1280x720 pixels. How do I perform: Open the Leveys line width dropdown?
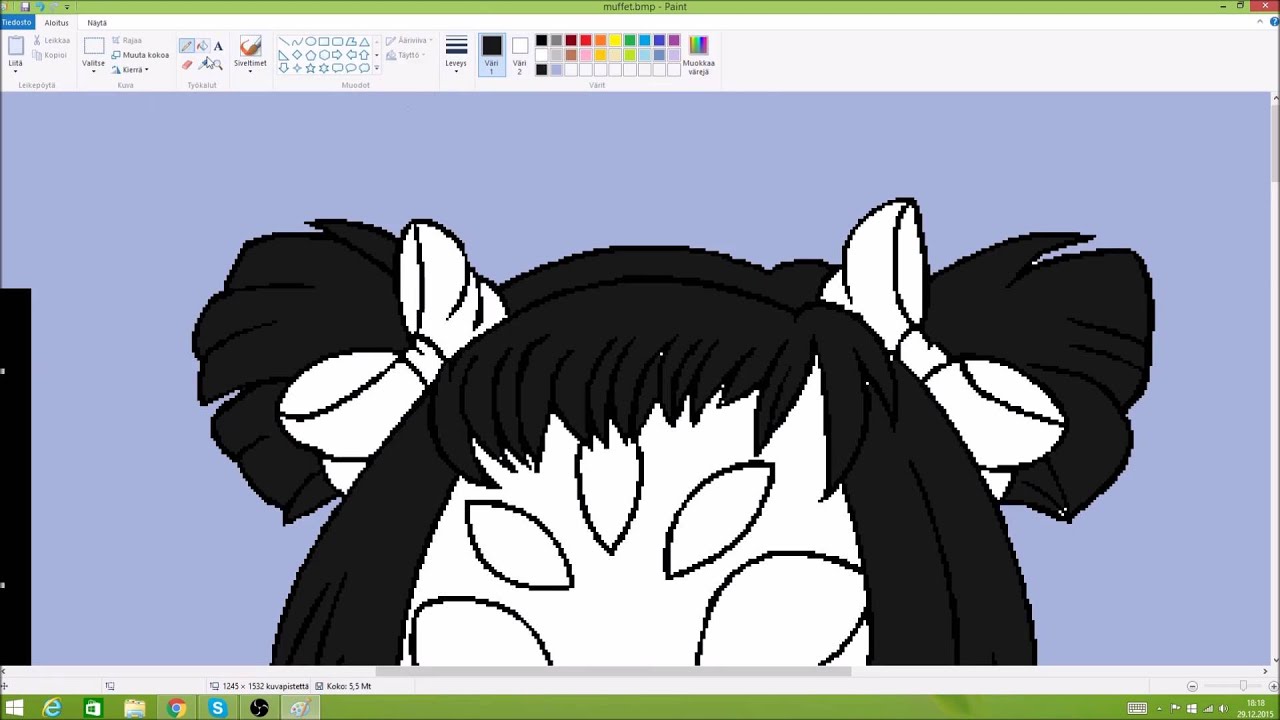coord(456,56)
